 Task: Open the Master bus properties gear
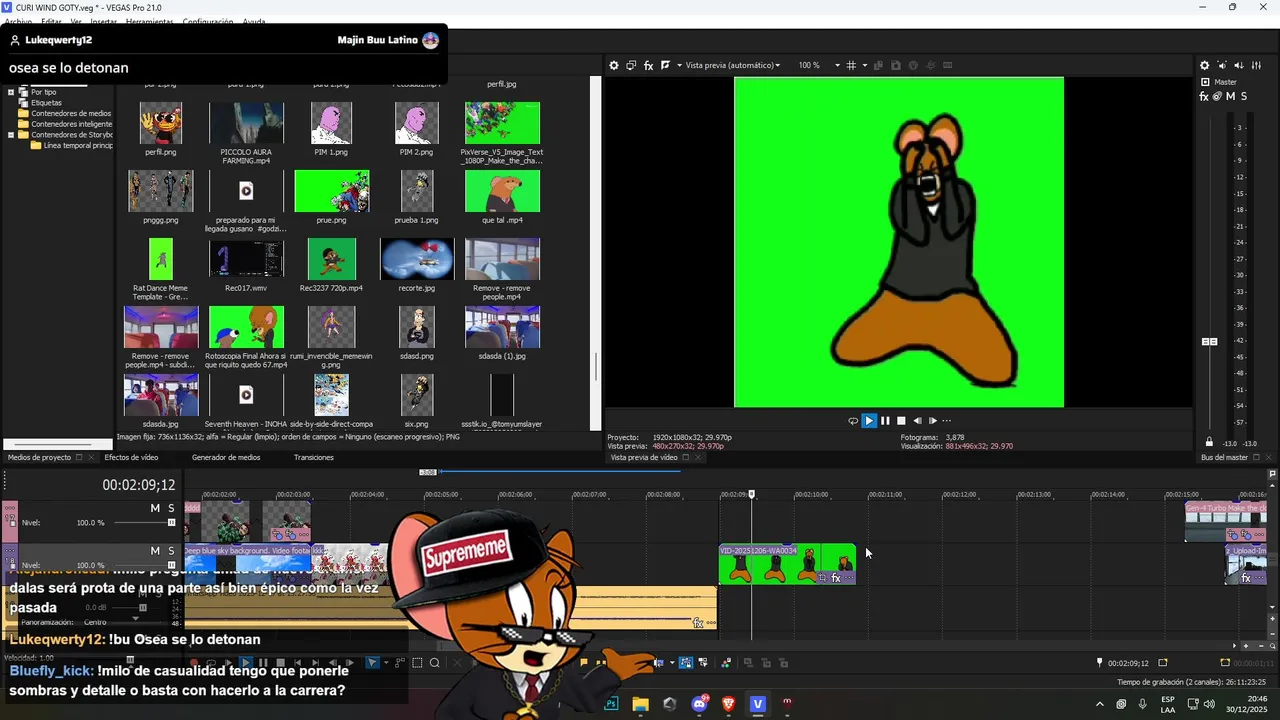pyautogui.click(x=1204, y=65)
